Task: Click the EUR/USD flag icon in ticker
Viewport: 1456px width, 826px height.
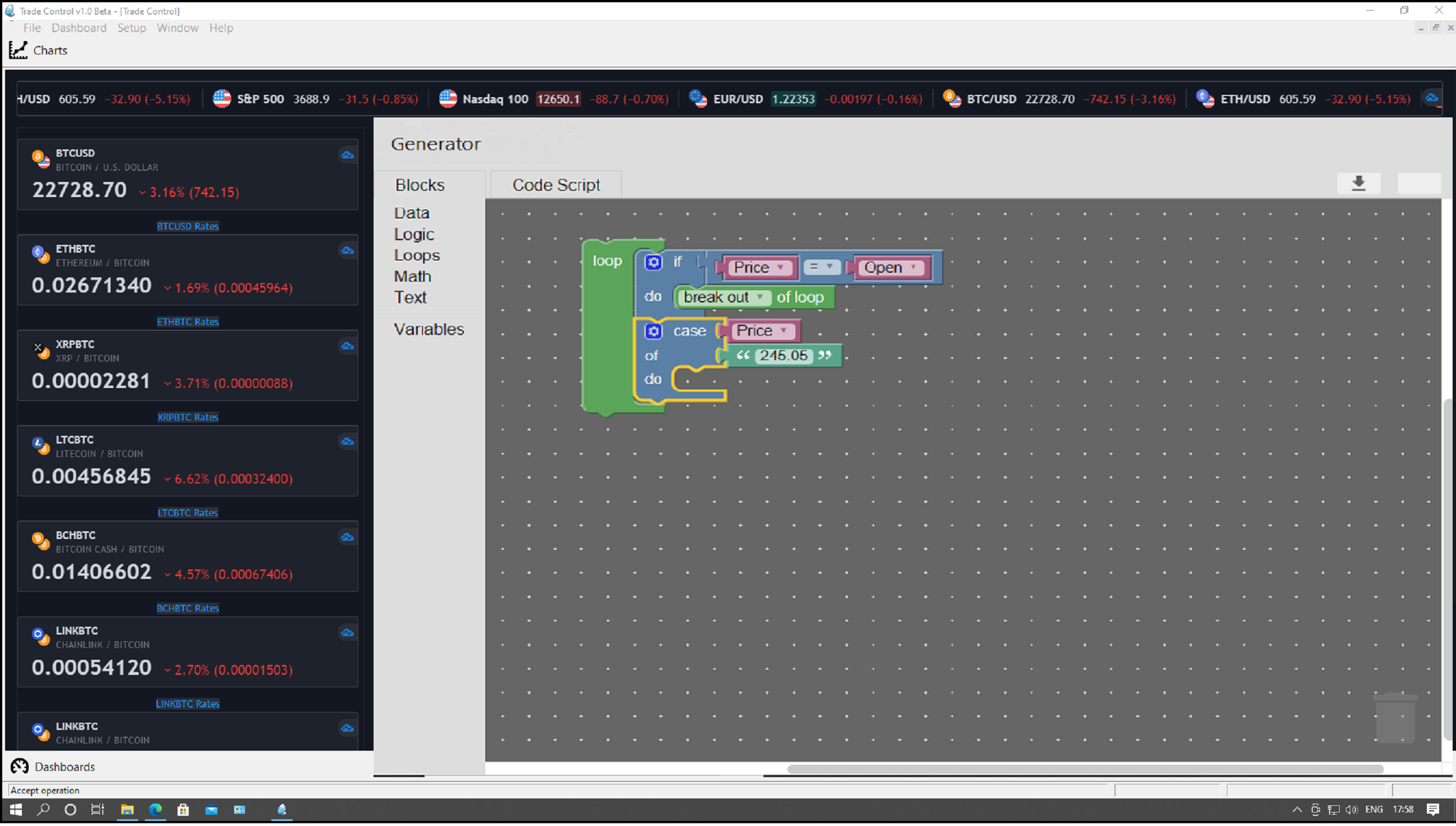Action: pos(698,99)
